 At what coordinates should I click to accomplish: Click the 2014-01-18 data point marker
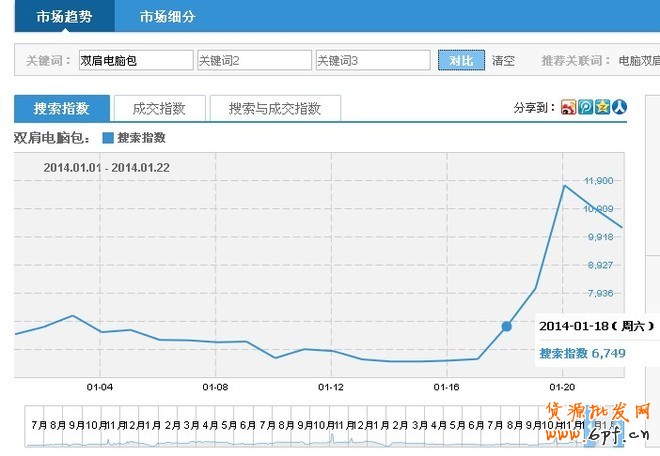(506, 326)
